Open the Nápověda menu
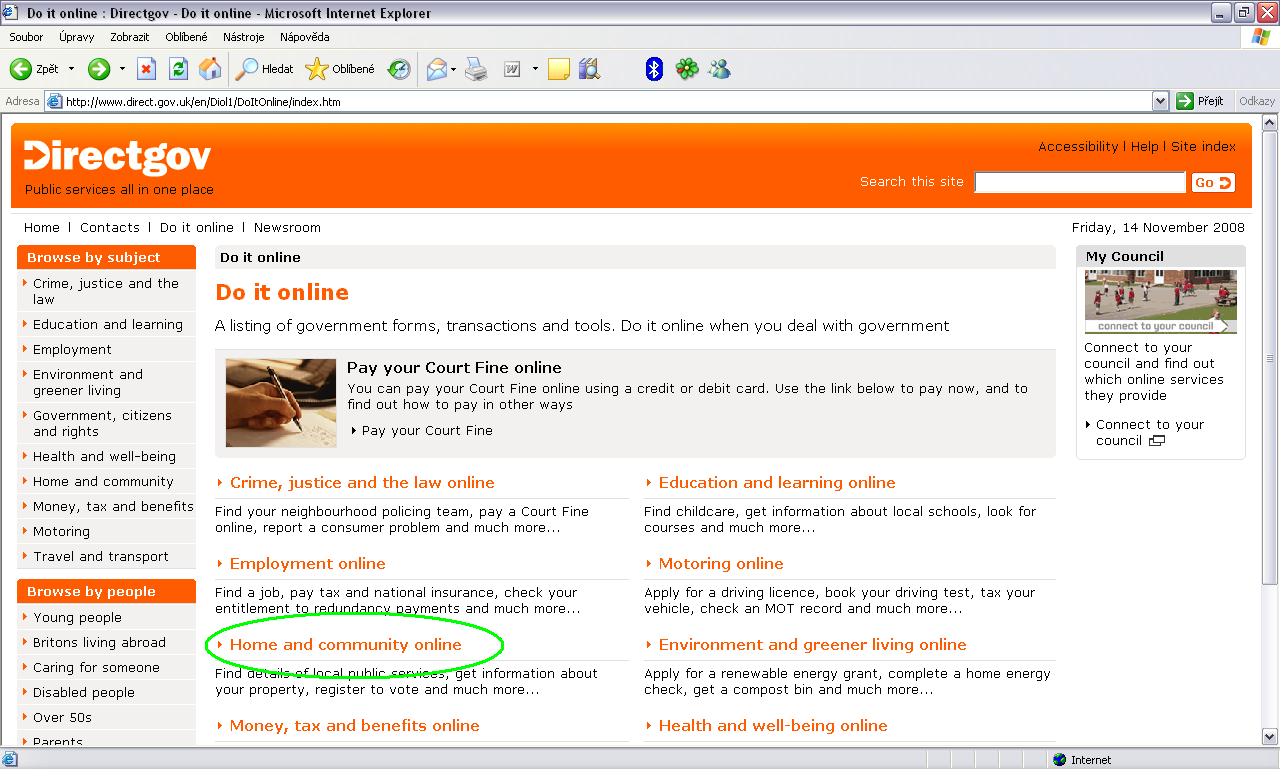 [305, 37]
